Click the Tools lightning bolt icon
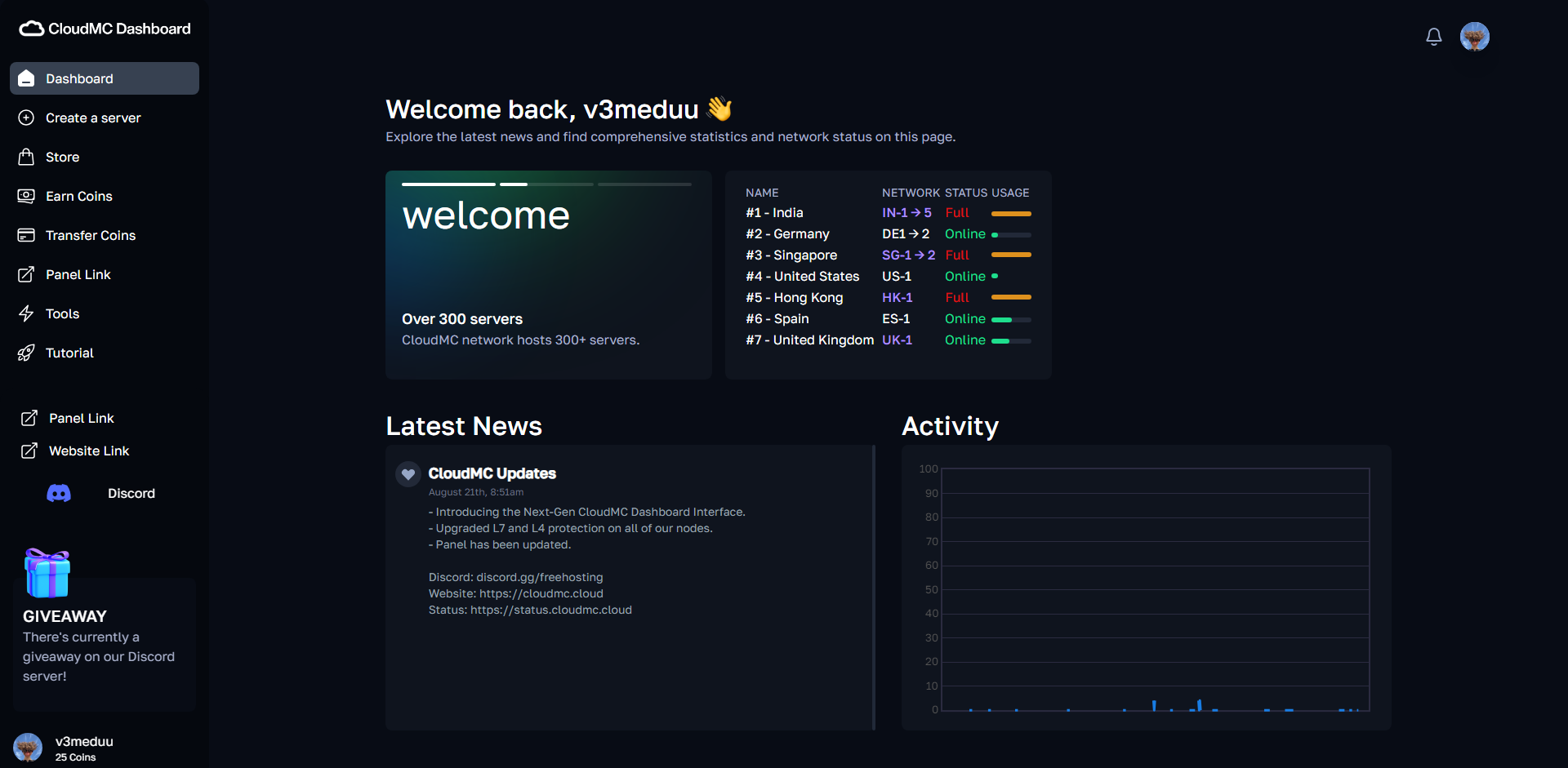Viewport: 1568px width, 768px height. tap(26, 313)
